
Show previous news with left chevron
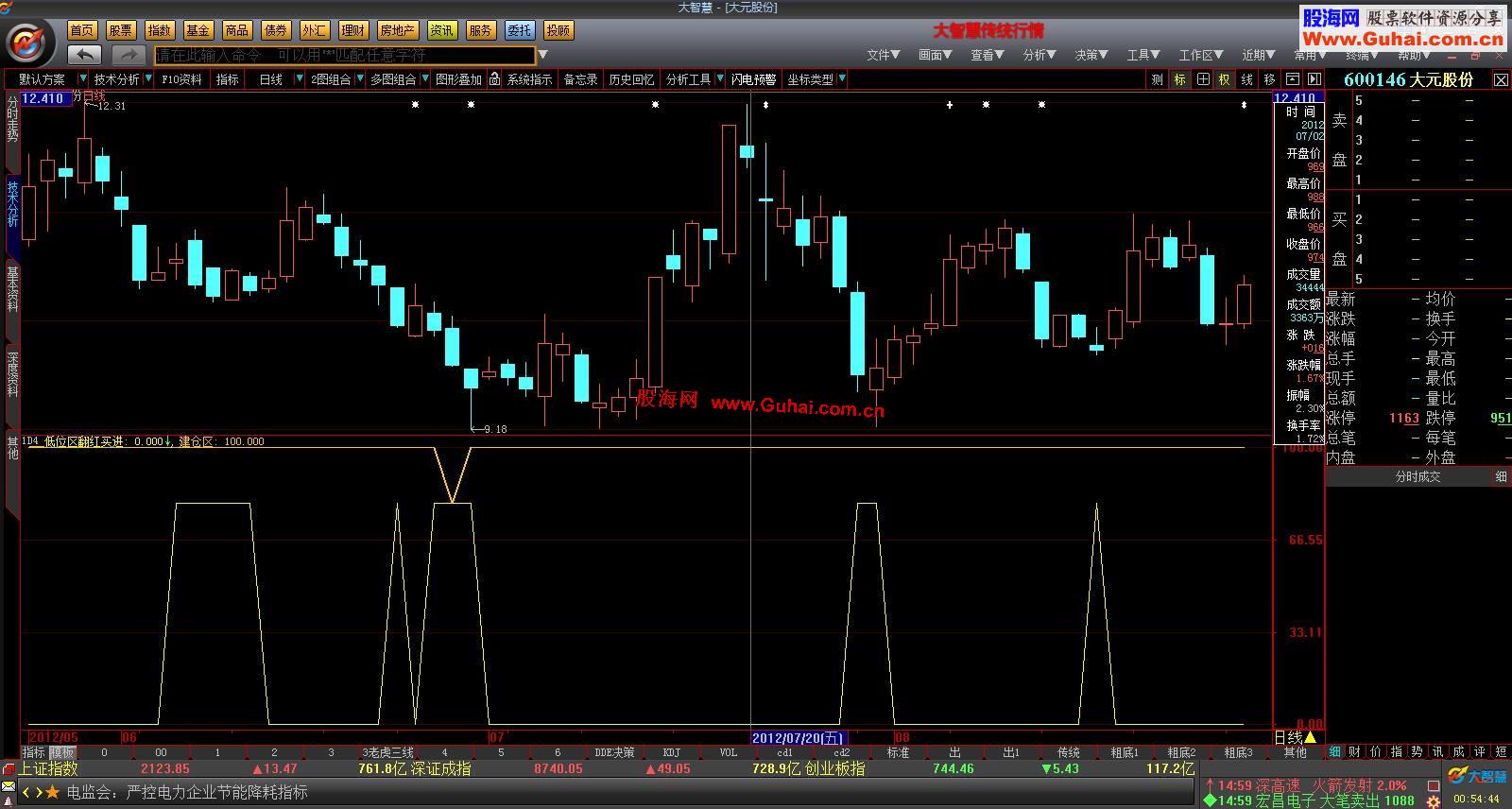pyautogui.click(x=26, y=792)
